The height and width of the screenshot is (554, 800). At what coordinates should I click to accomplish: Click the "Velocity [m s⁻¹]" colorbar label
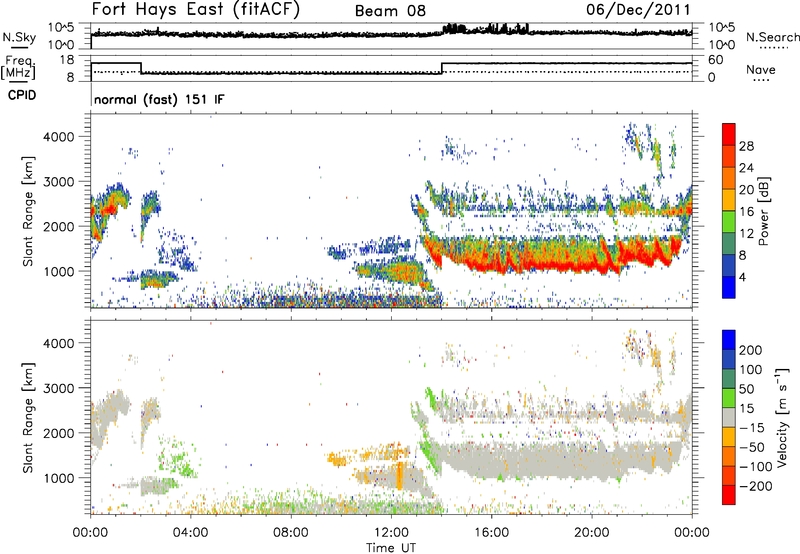pyautogui.click(x=783, y=418)
